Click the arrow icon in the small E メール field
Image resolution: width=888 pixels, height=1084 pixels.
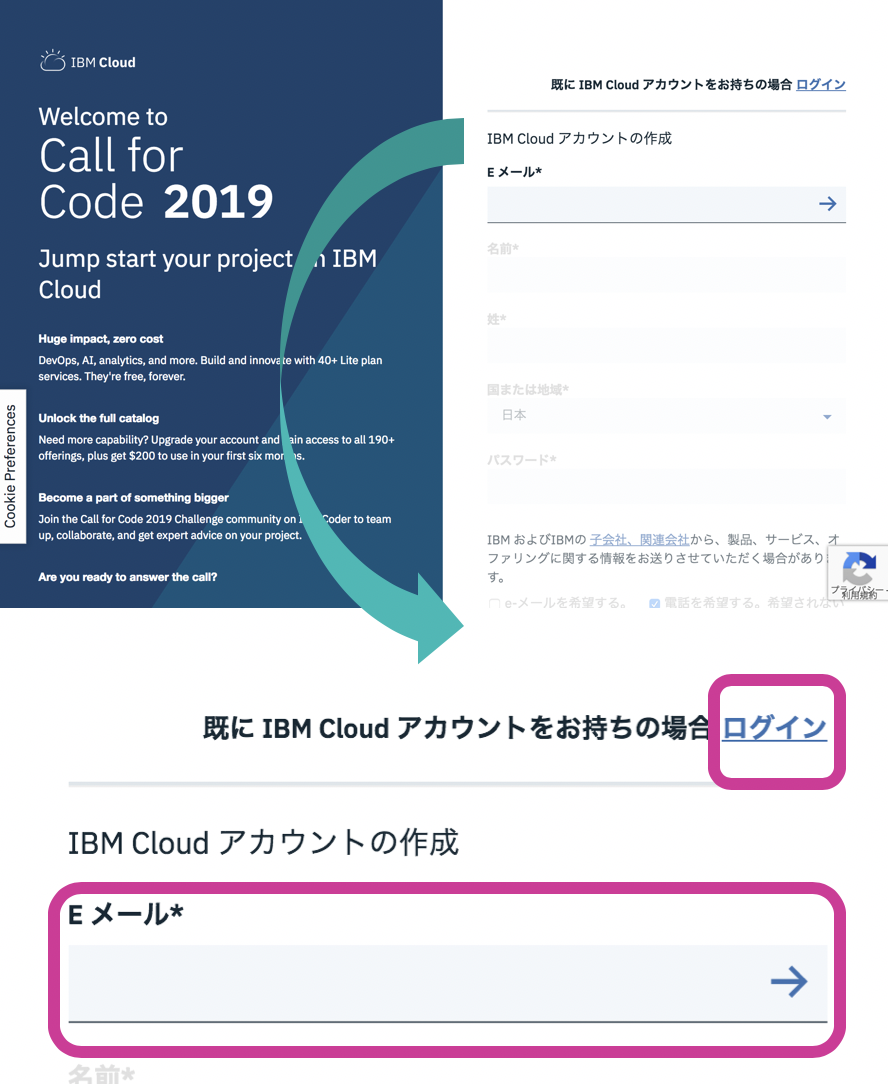tap(828, 204)
